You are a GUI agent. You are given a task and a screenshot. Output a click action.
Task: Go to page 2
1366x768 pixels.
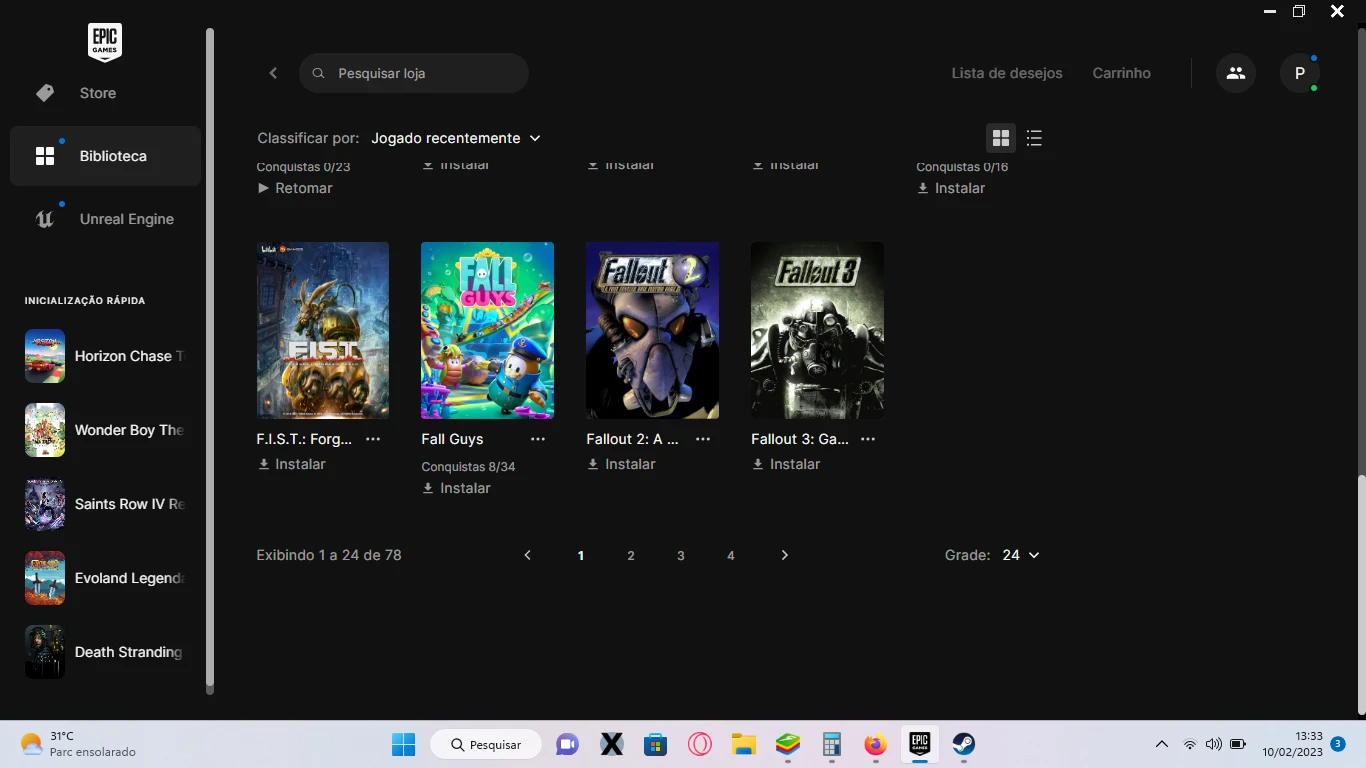pos(631,555)
